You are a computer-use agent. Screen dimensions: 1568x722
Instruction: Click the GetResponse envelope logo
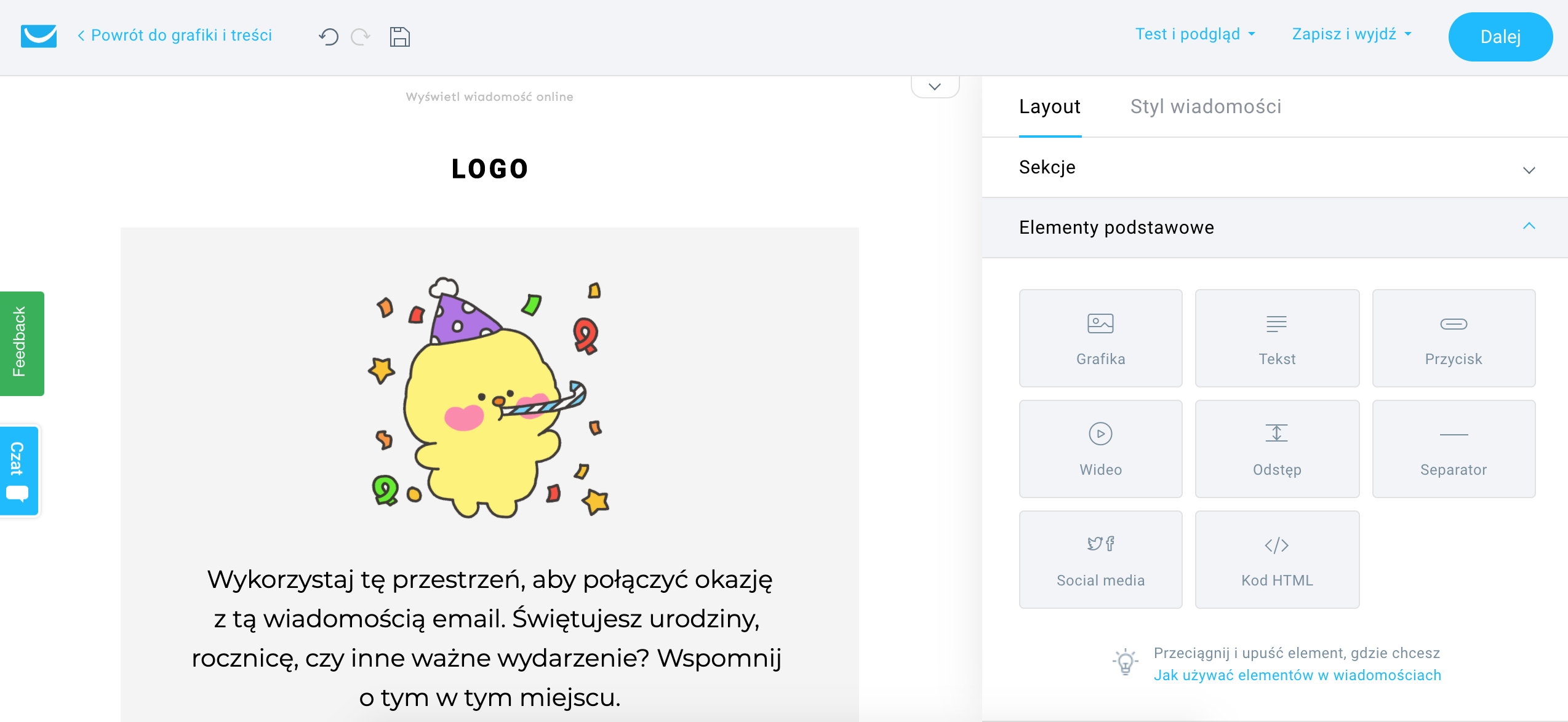tap(39, 36)
